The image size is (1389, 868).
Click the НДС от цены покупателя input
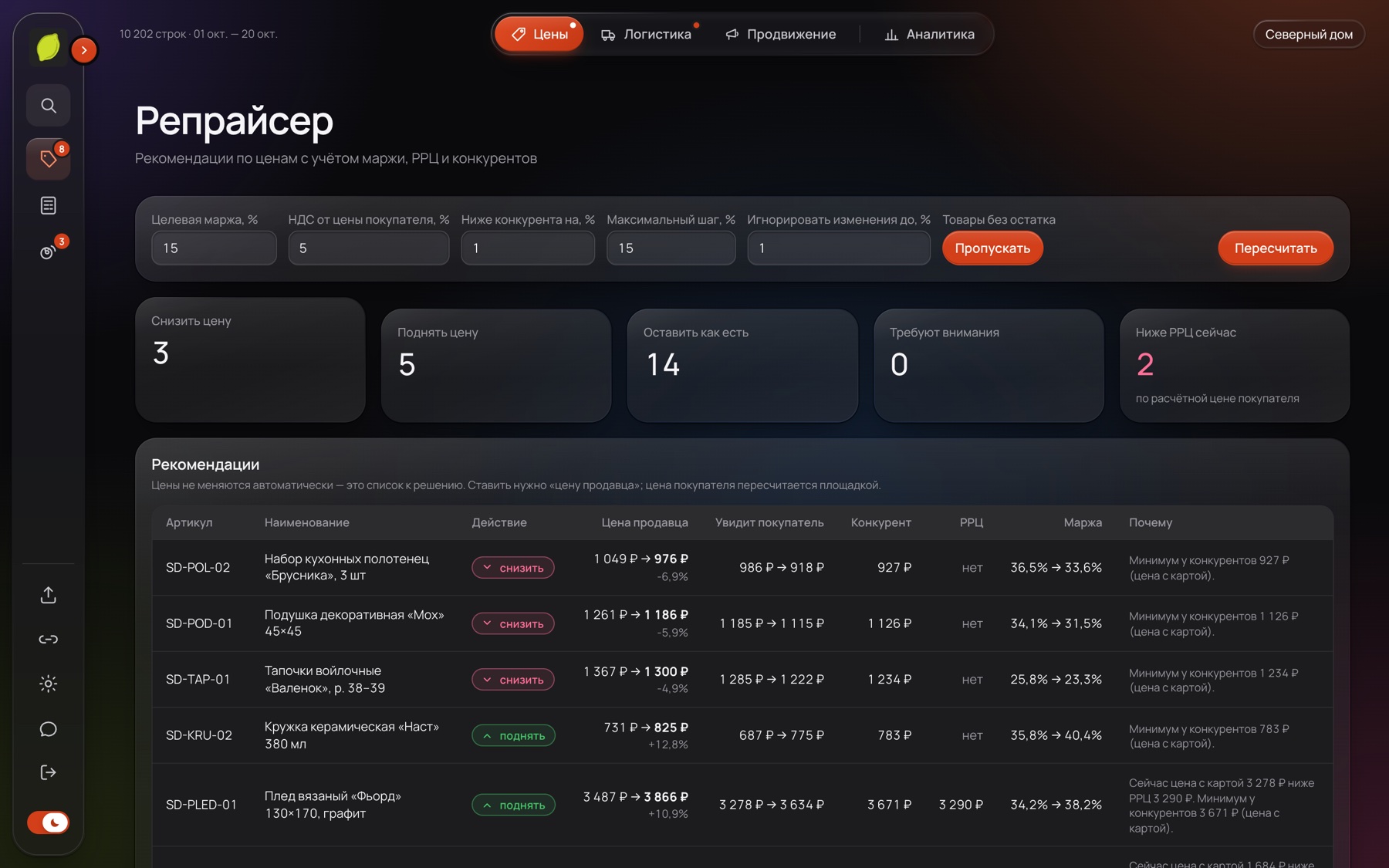[x=369, y=248]
